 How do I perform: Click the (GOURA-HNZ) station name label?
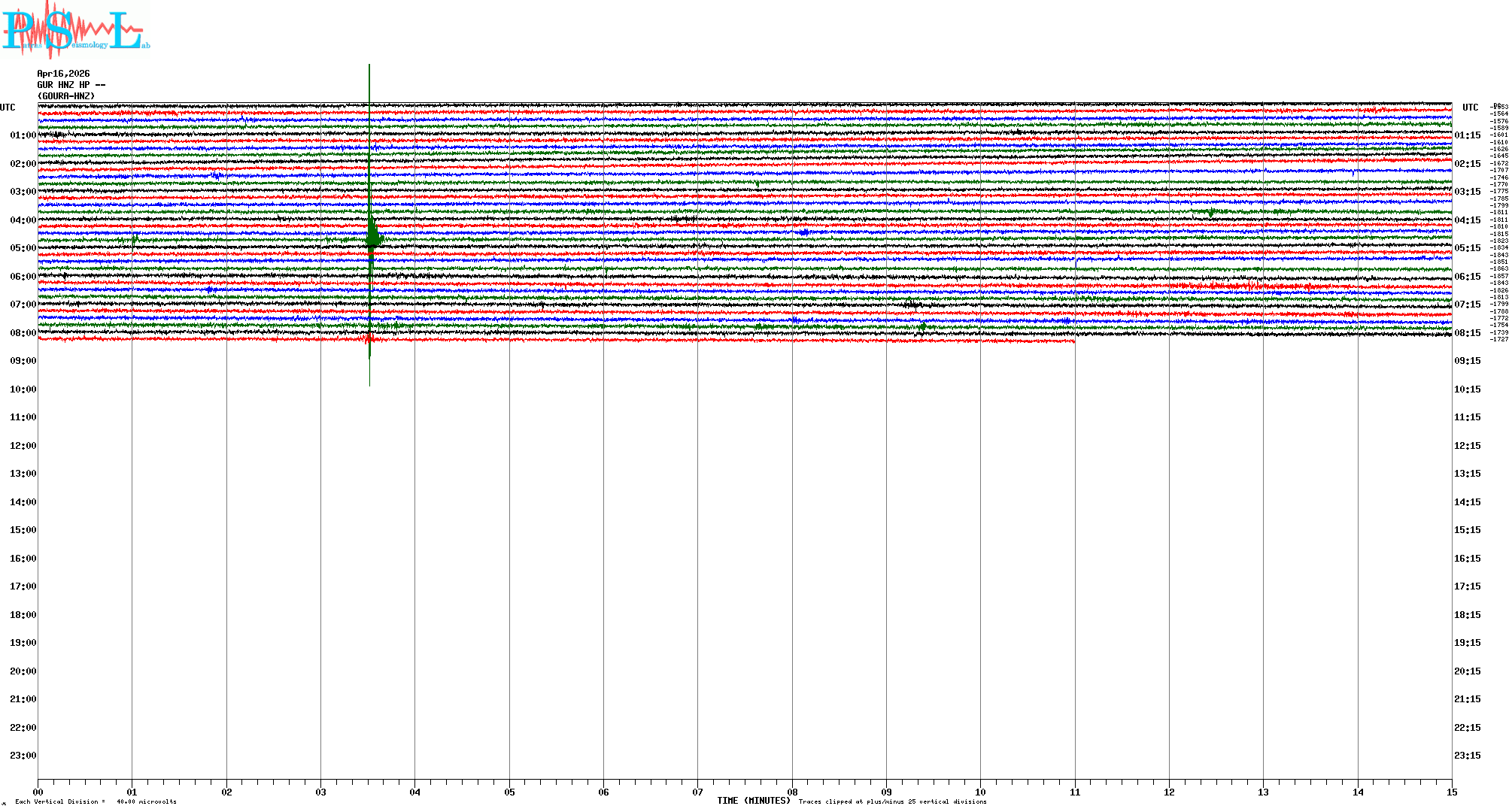[x=66, y=96]
